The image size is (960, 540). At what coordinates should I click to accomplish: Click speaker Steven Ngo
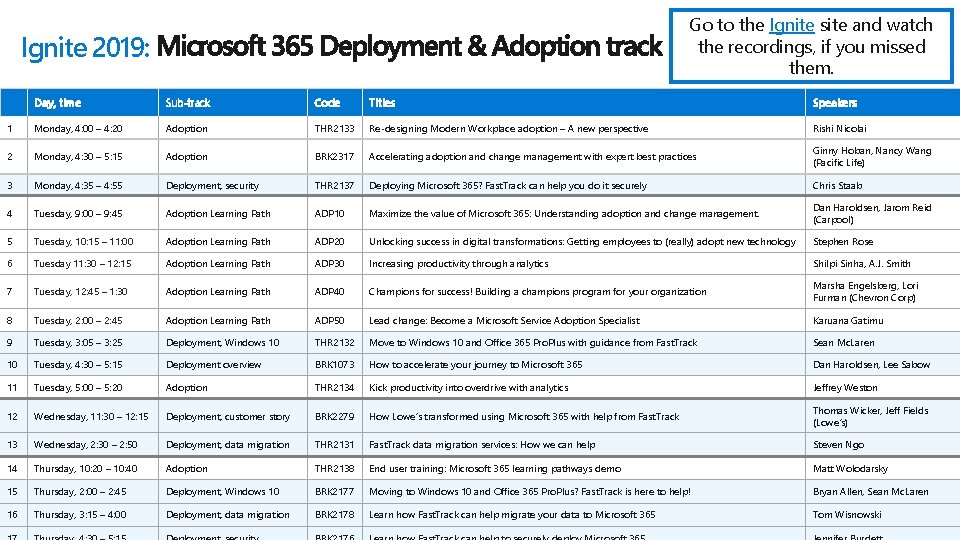838,445
